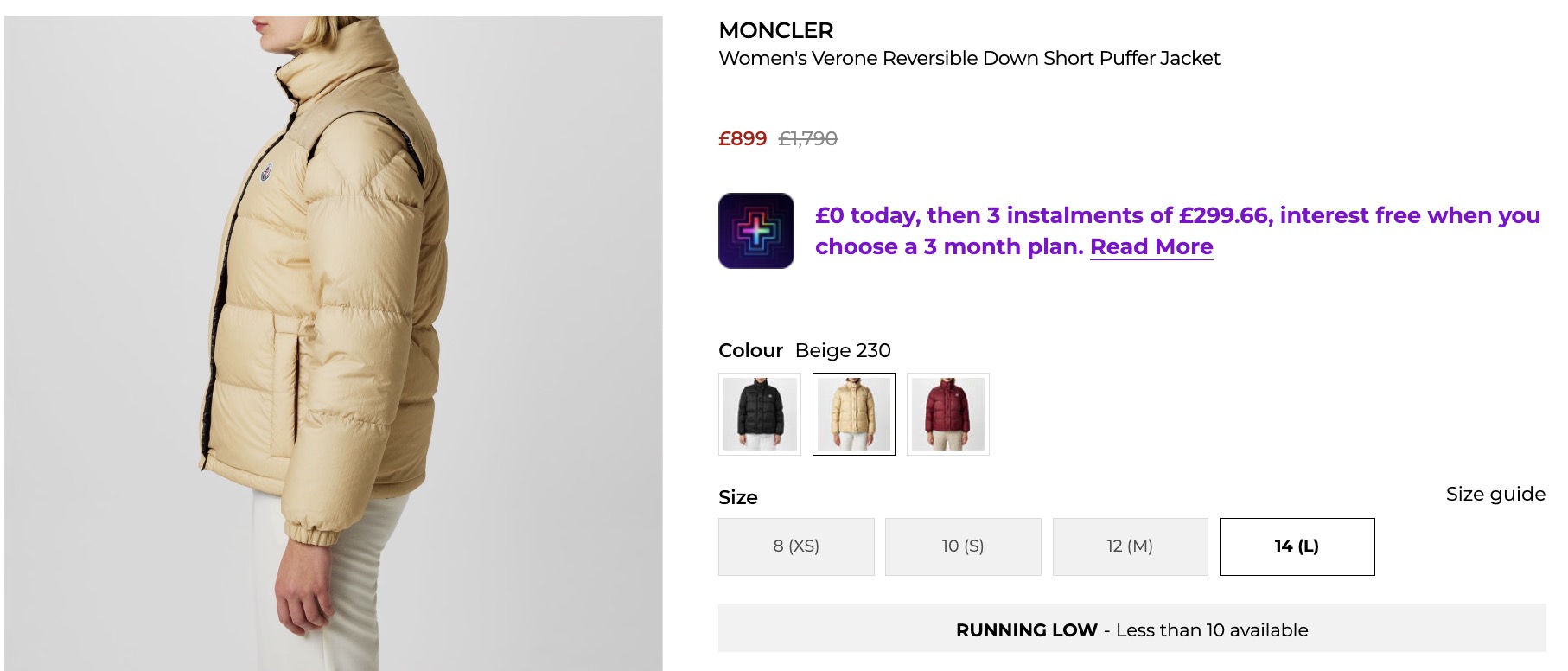Select the black colour swatch
The image size is (1568, 671).
[x=760, y=414]
